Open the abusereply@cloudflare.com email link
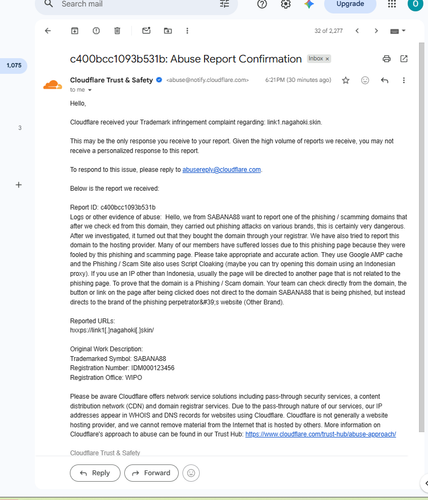Viewport: 428px width, 500px height. [x=222, y=170]
